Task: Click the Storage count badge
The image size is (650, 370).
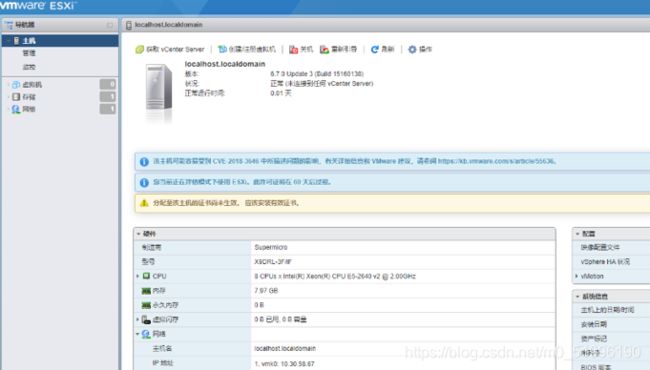Action: click(108, 97)
